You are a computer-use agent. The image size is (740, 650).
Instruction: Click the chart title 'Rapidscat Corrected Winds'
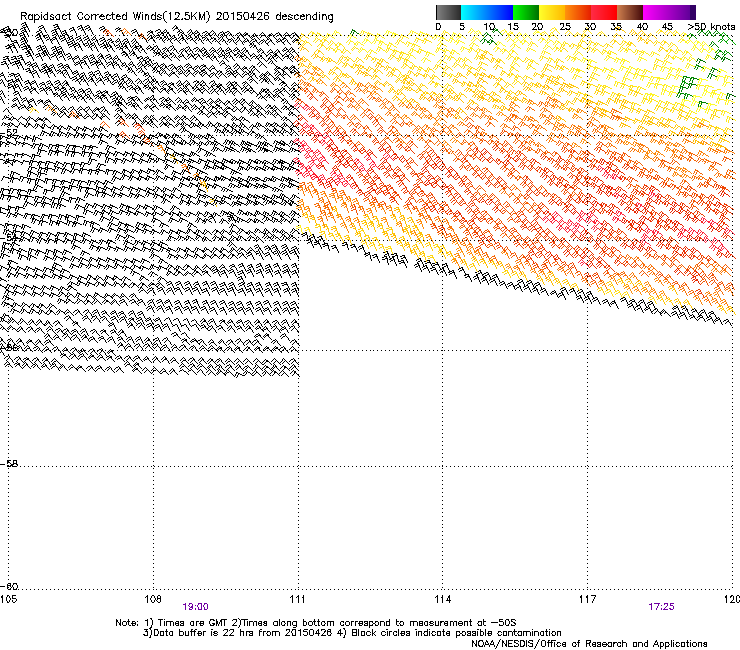[90, 16]
